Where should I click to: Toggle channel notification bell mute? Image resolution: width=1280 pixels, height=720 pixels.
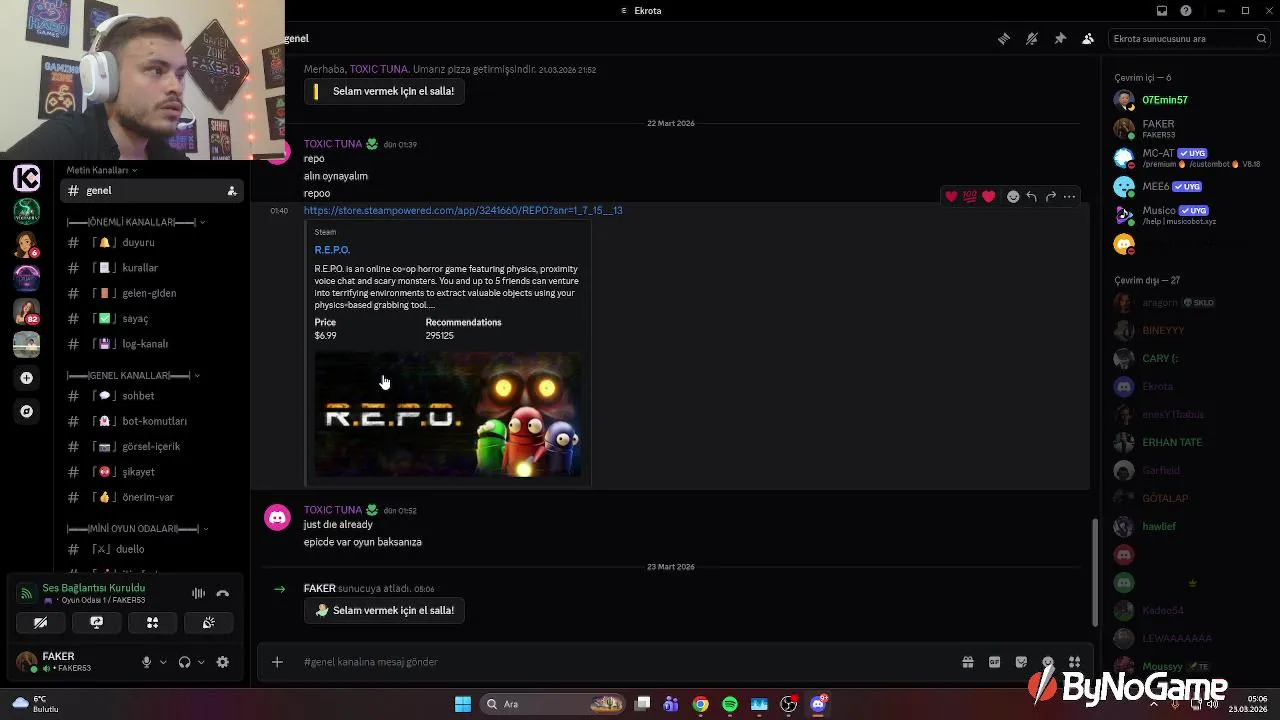click(1032, 39)
